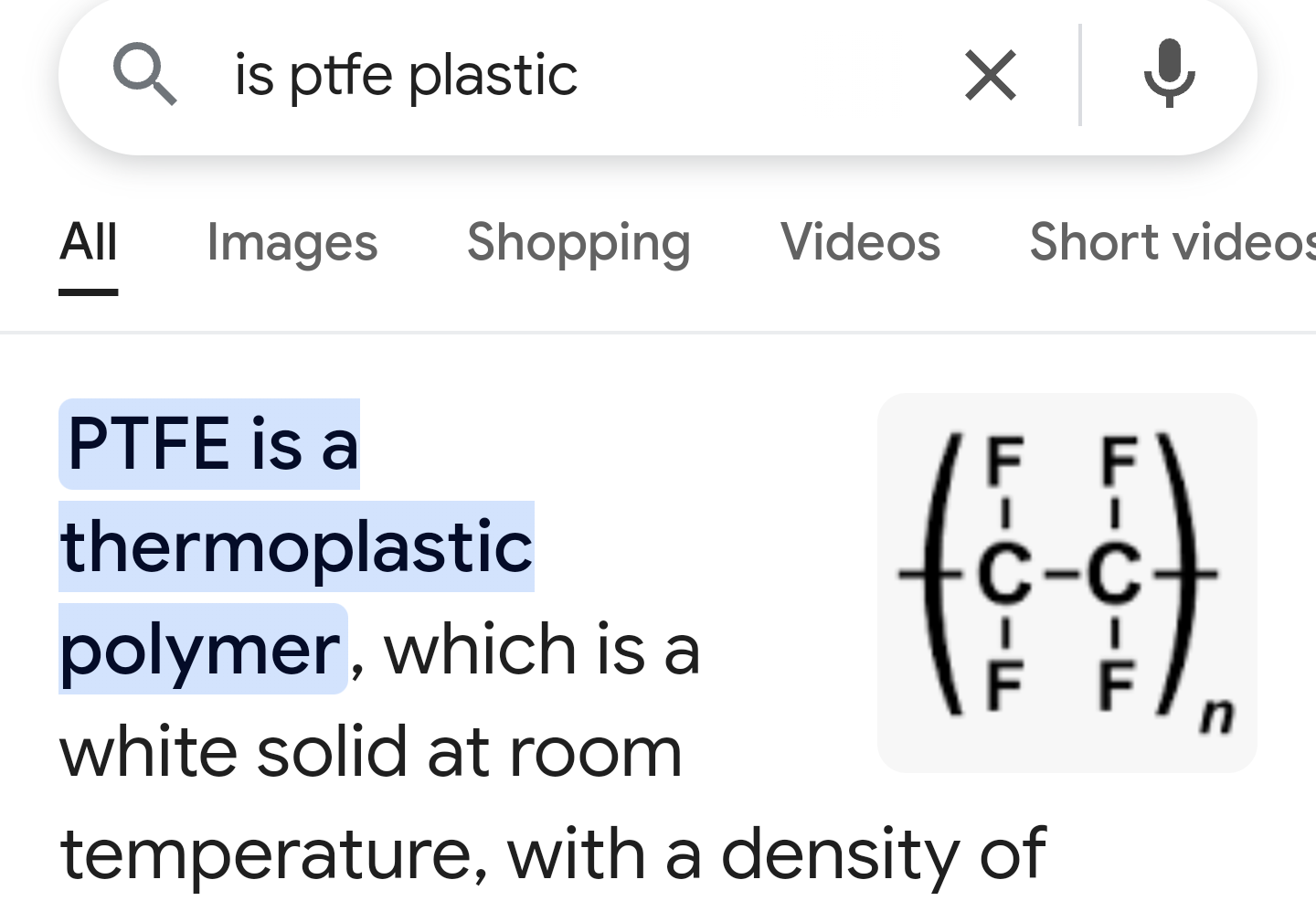
Task: Open the PTFE chemical structure image
Action: 1067,582
